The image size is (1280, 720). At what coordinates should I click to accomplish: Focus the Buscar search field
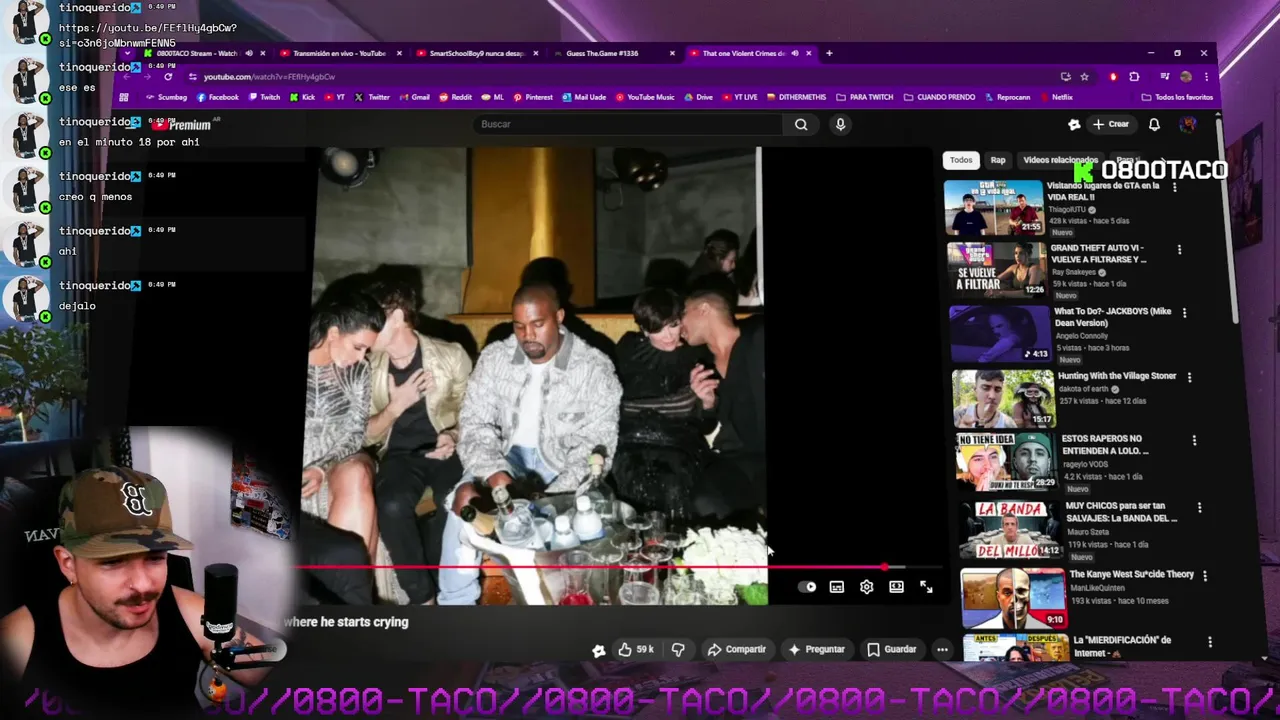tap(630, 124)
